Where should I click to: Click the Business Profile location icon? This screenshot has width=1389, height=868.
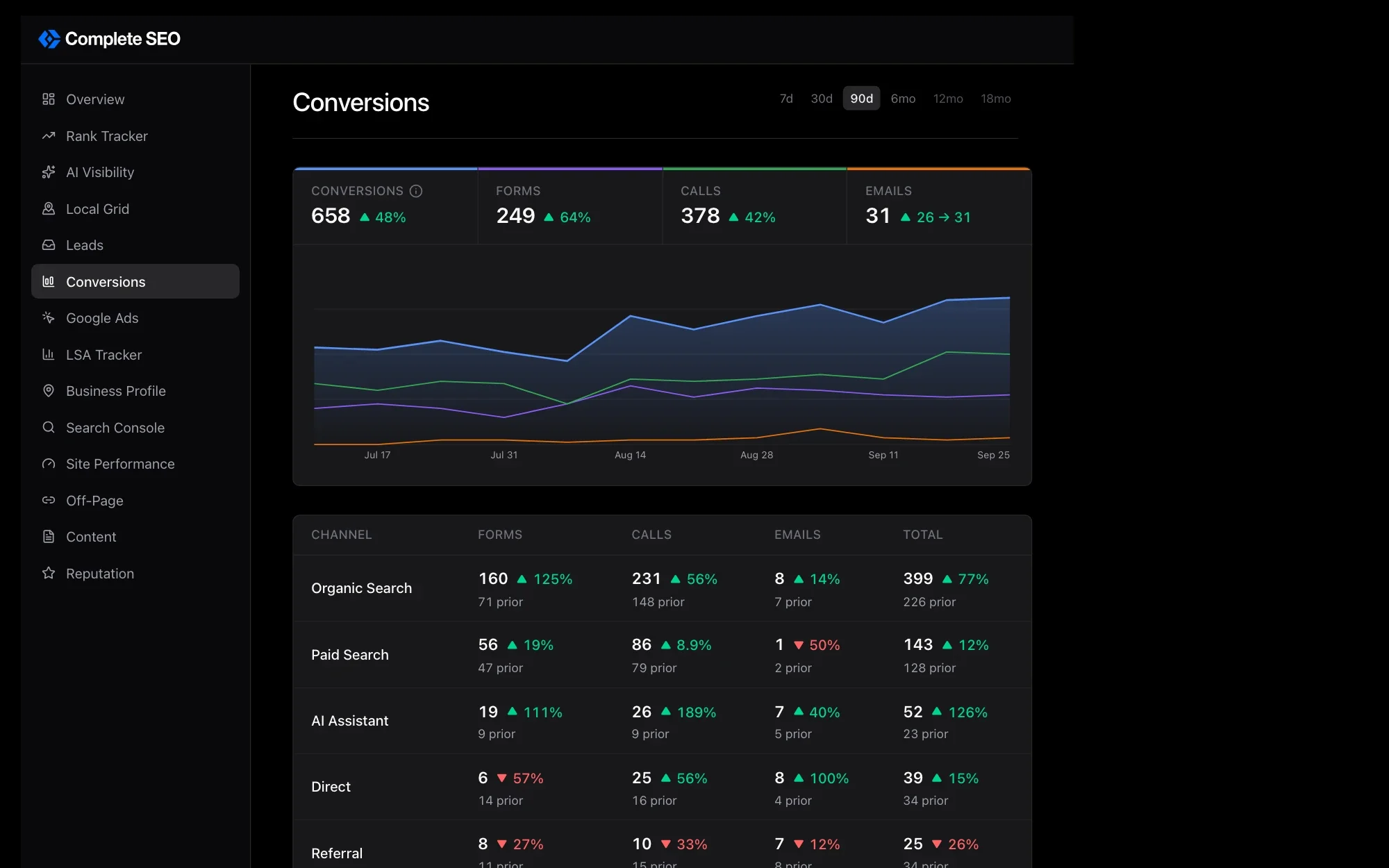click(49, 391)
